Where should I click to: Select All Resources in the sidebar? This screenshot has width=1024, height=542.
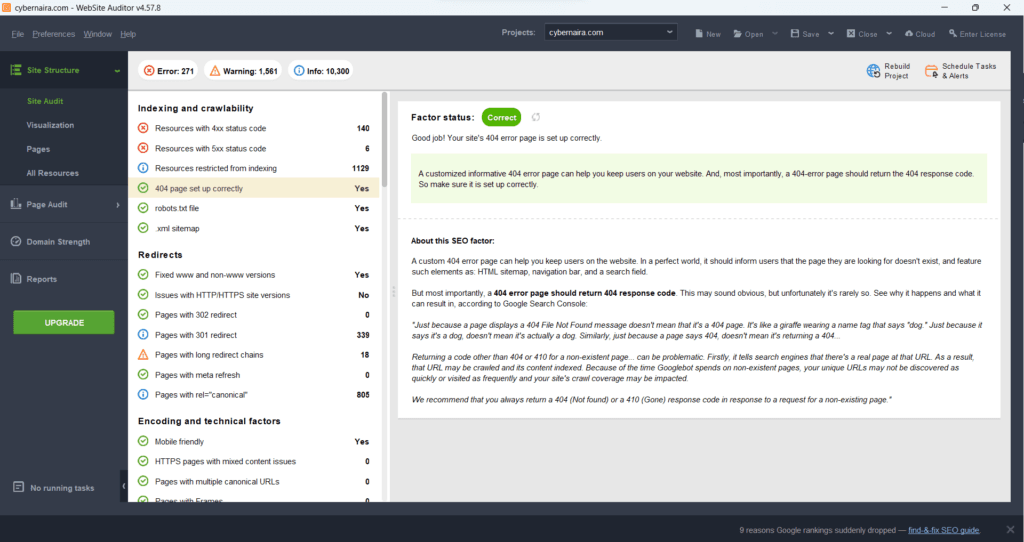[52, 173]
